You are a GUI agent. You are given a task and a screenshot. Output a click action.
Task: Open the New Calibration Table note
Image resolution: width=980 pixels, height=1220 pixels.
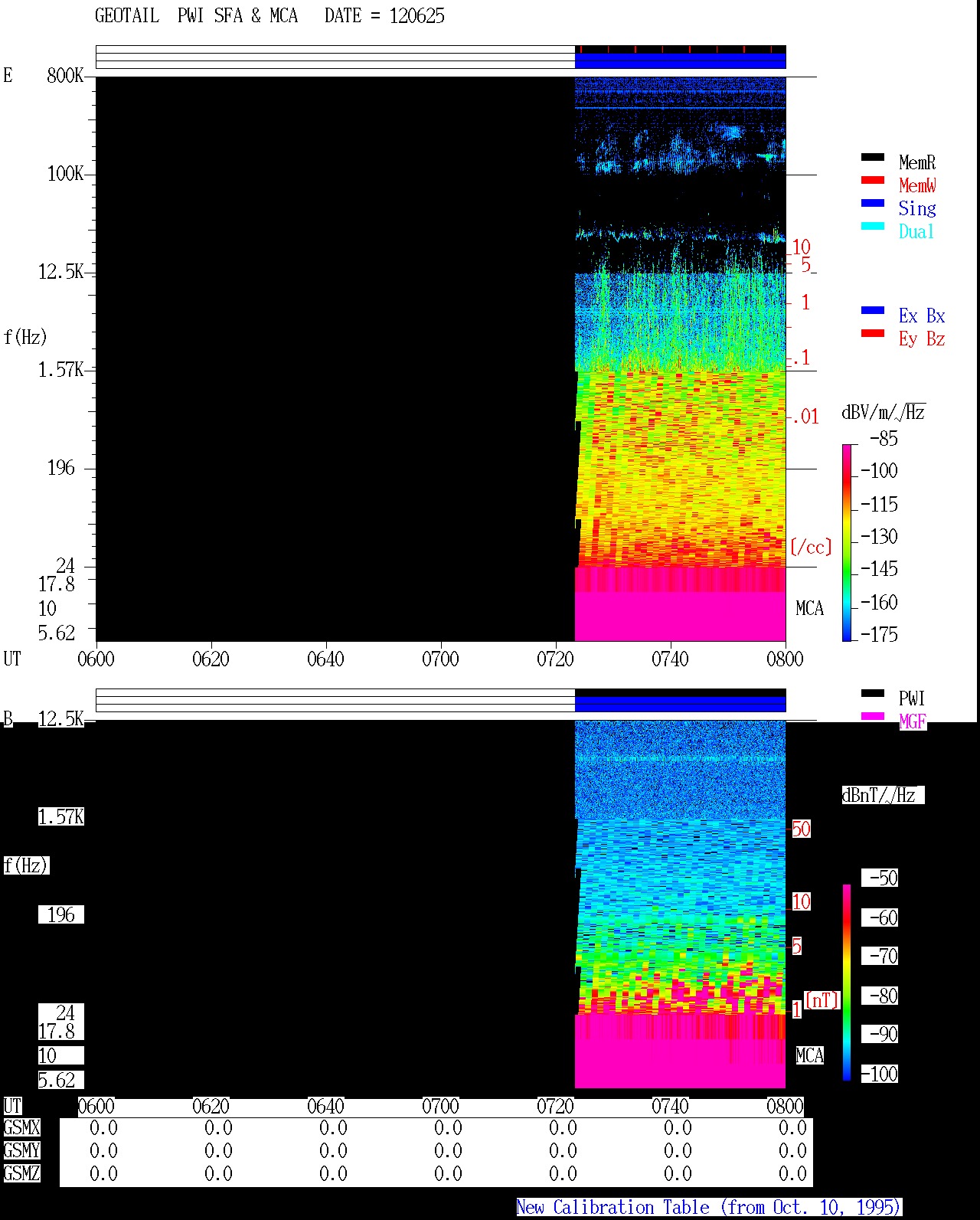pos(709,1208)
